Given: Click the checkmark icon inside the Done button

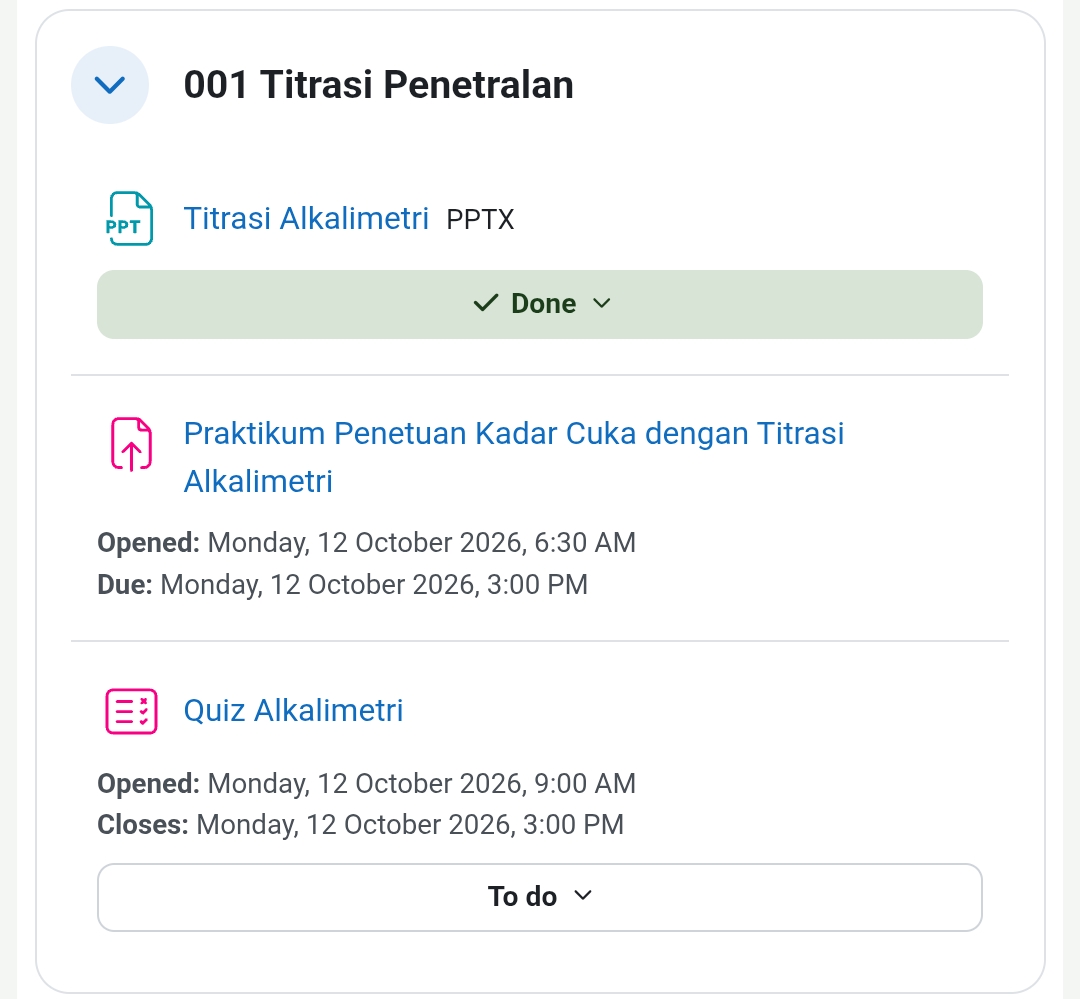Looking at the screenshot, I should tap(486, 303).
